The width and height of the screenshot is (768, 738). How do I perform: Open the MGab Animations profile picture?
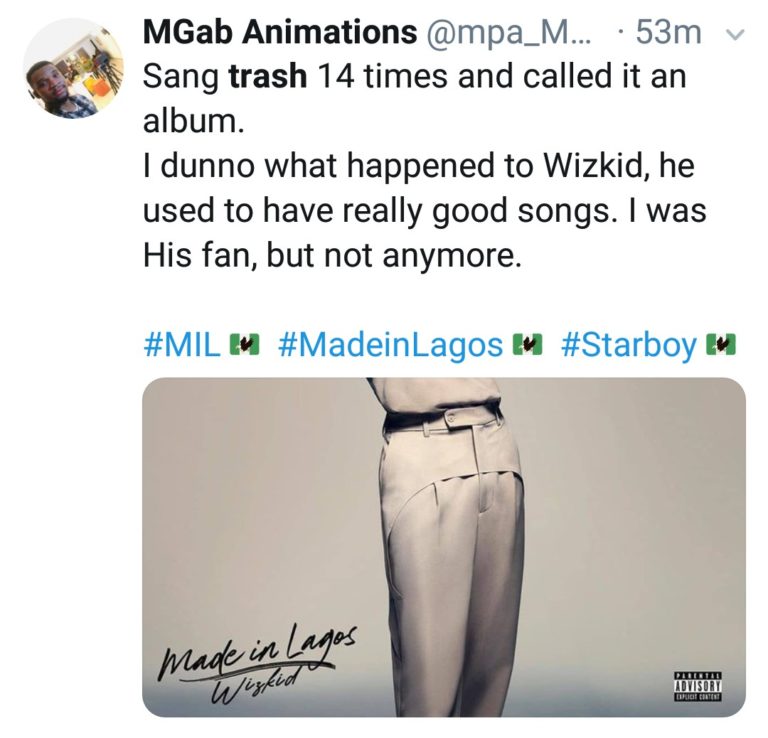point(73,68)
